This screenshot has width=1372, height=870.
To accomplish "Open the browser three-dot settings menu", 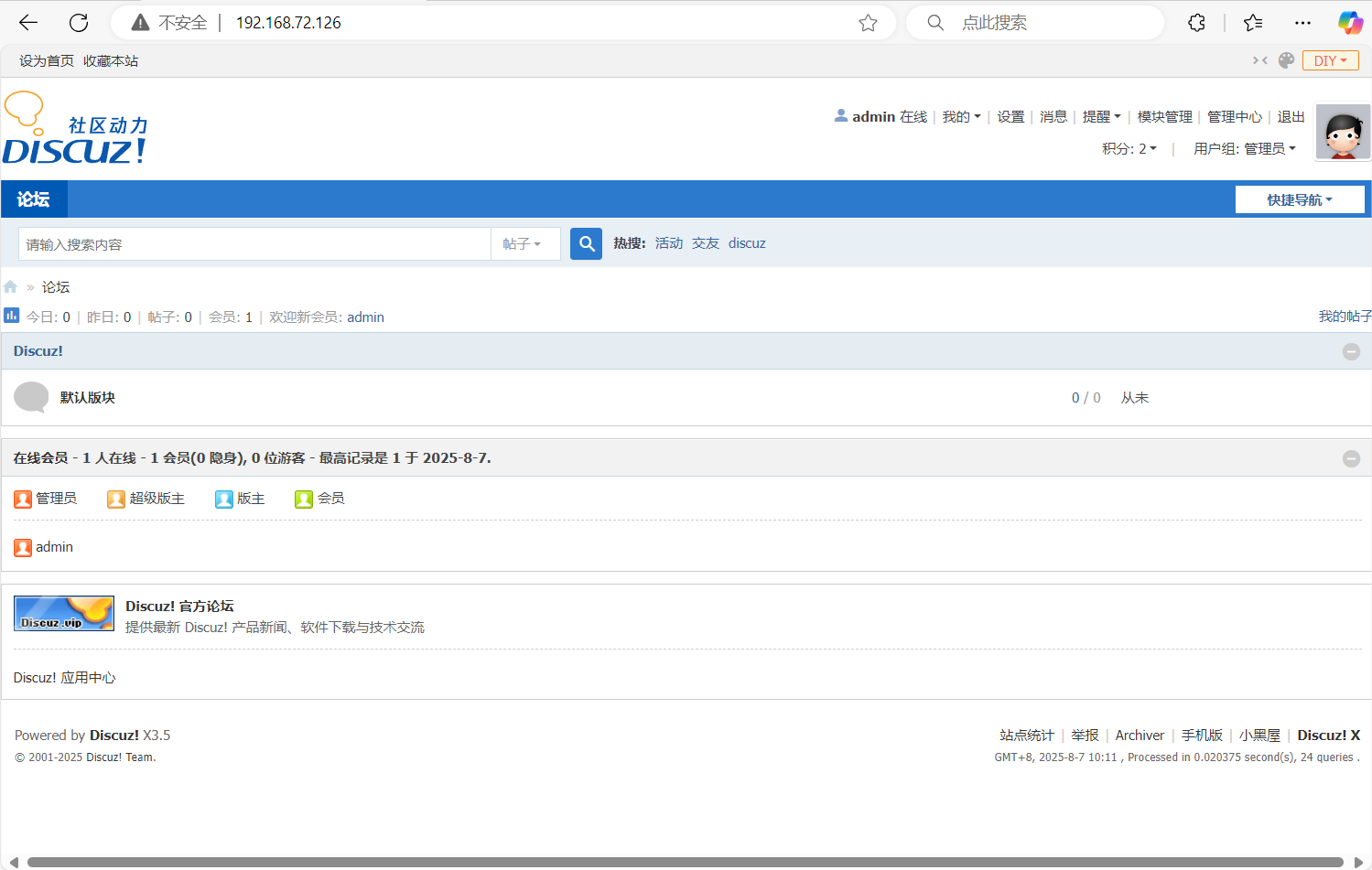I will click(x=1302, y=23).
